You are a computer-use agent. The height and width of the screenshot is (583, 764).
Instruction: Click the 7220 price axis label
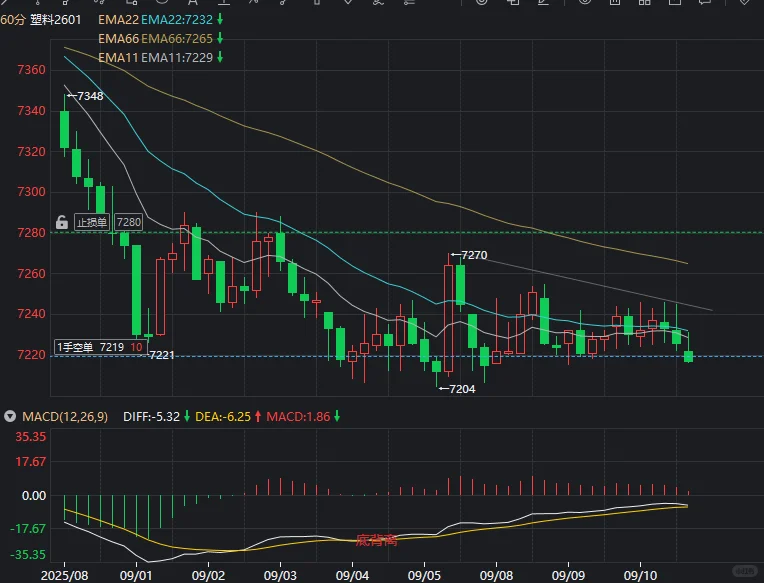31,355
